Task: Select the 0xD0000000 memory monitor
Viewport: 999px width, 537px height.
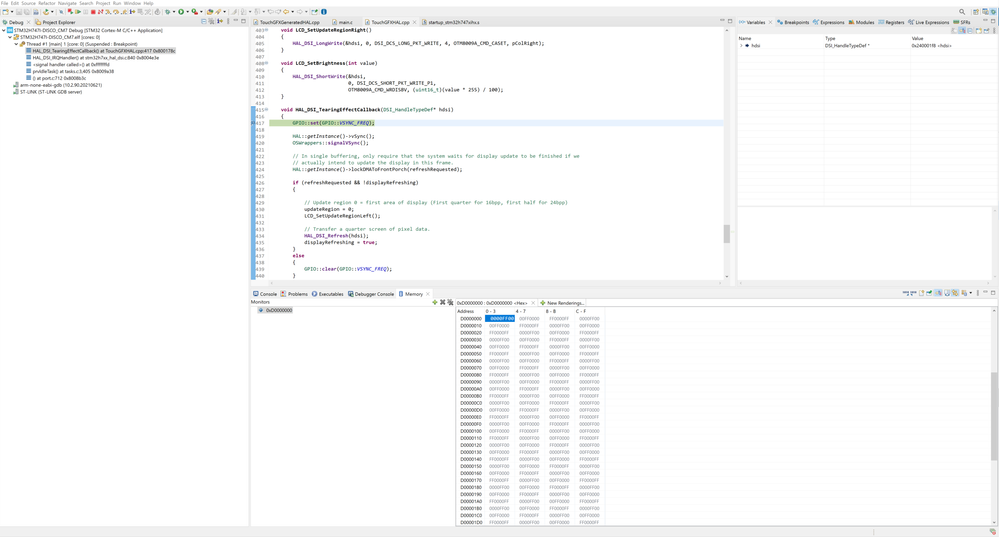Action: (275, 310)
